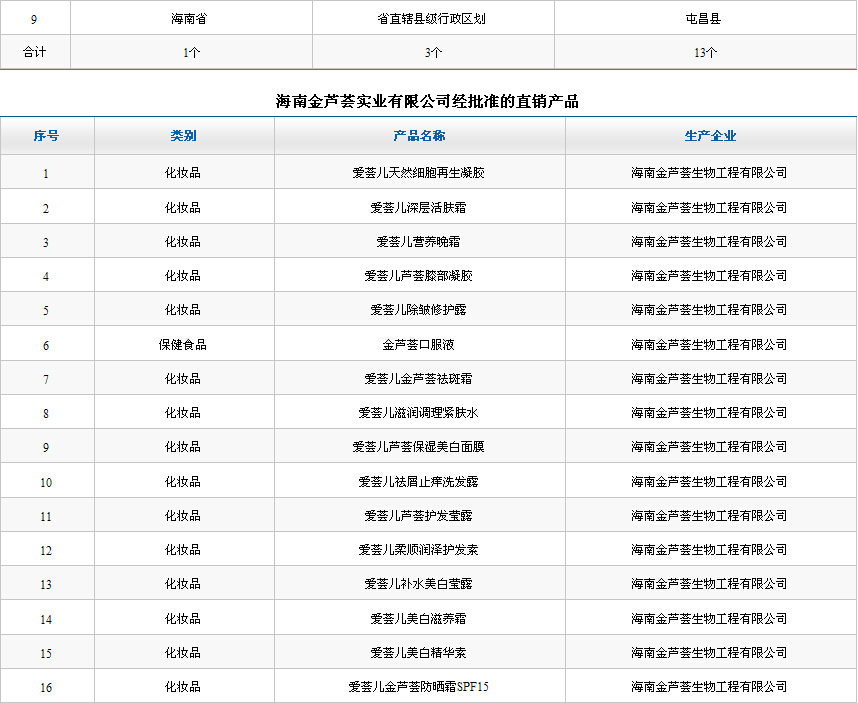Select product 爱荟儿祛屑止痒洗发露
The height and width of the screenshot is (703, 858).
click(419, 482)
